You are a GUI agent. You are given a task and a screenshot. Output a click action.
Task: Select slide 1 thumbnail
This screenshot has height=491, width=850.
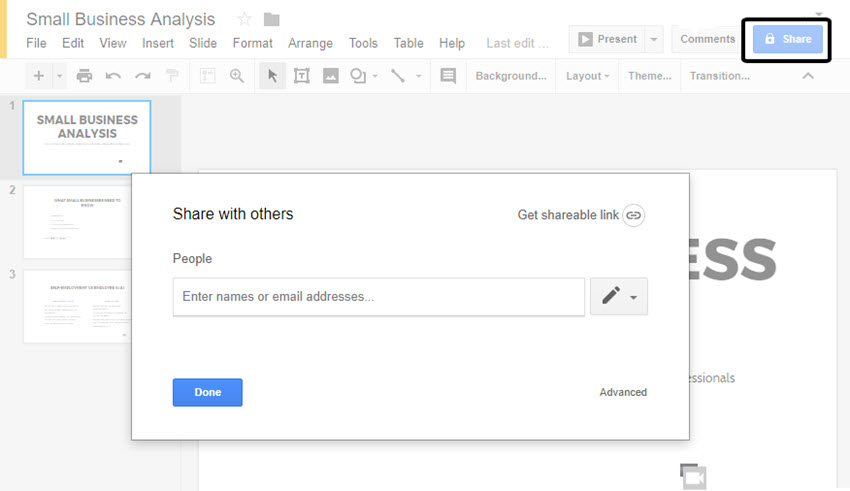87,137
